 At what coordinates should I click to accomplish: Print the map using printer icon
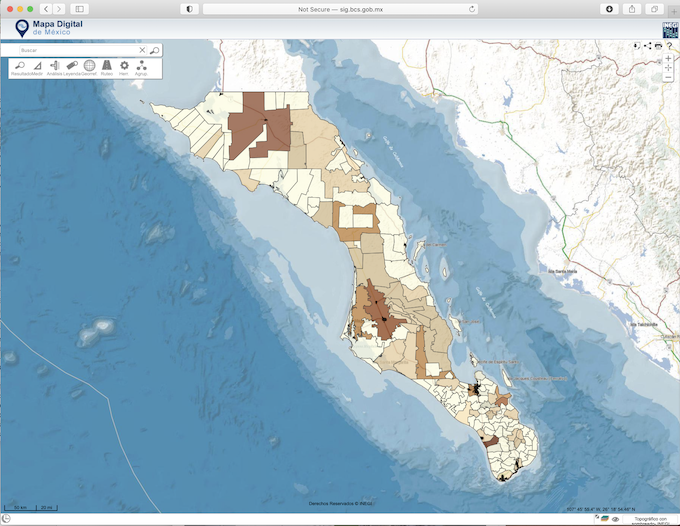coord(658,46)
